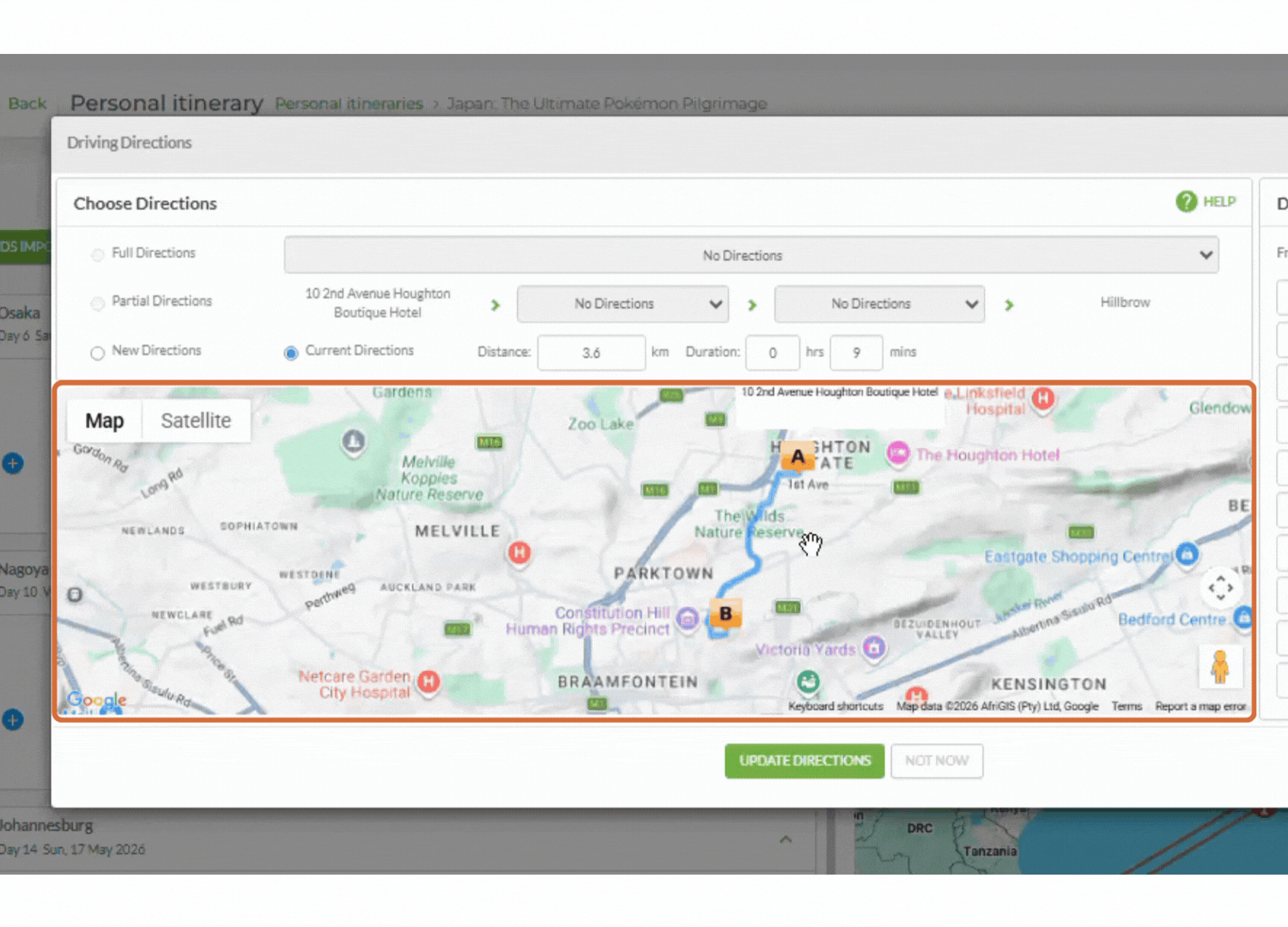Image resolution: width=1288 pixels, height=927 pixels.
Task: Open the first Partial Directions dropdown
Action: pyautogui.click(x=623, y=304)
